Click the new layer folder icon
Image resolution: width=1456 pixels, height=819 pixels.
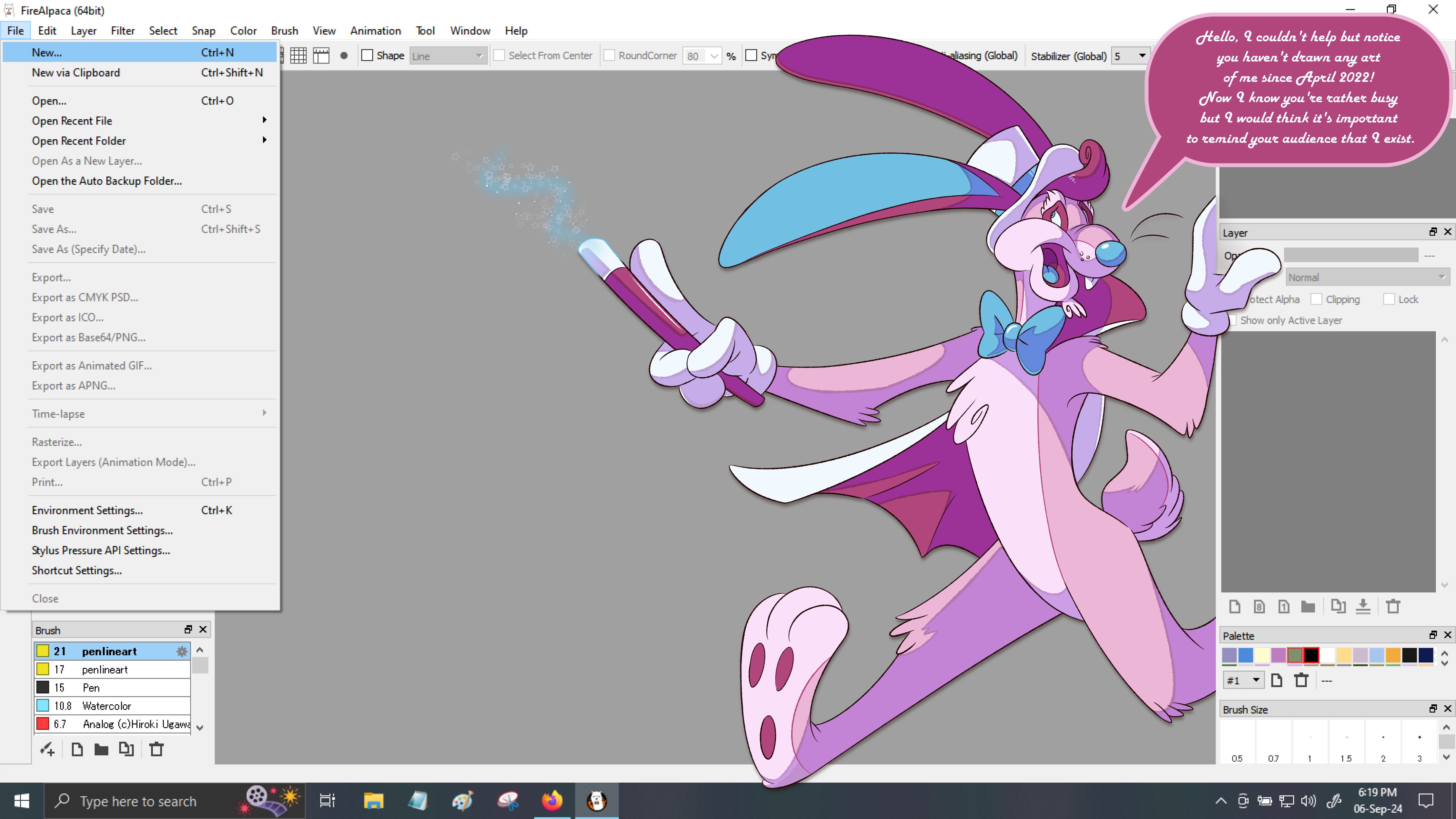point(1308,606)
